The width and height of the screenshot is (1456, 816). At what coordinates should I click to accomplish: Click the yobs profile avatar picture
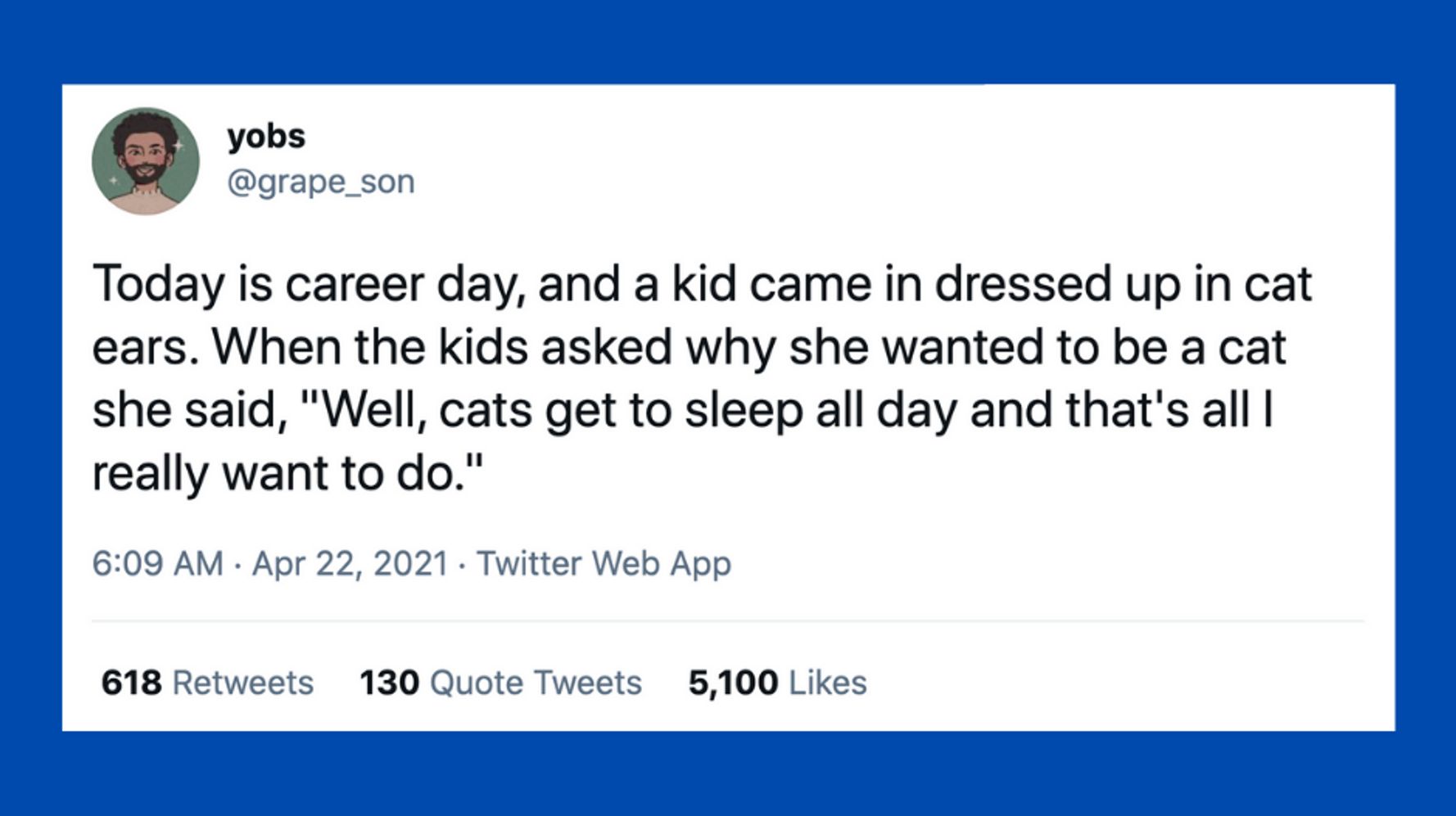coord(146,161)
